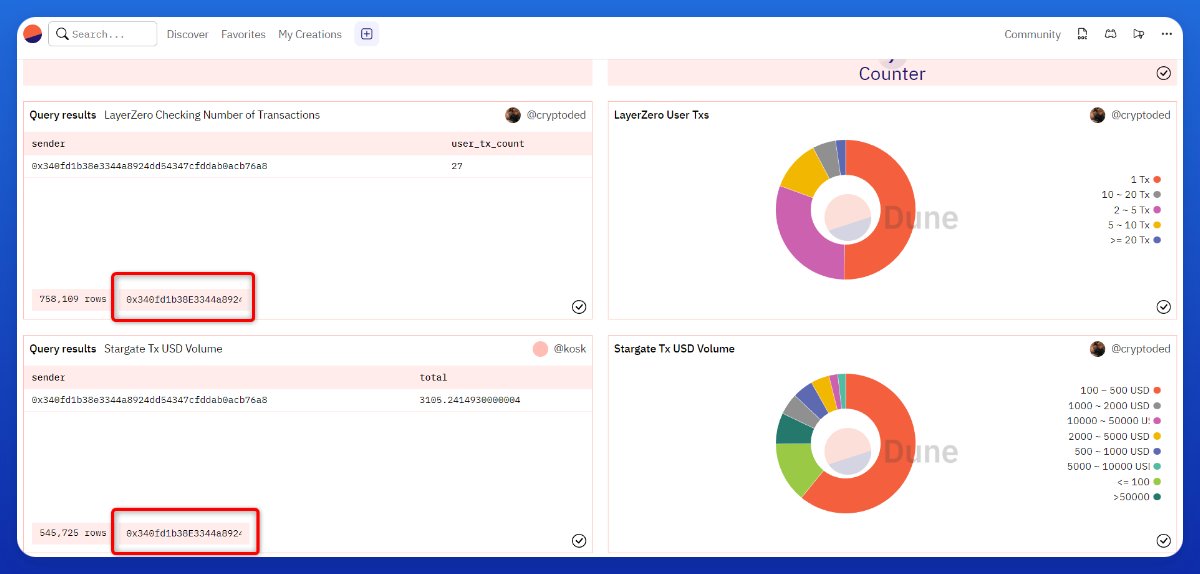Toggle the >50000 legend entry
1200x574 pixels.
(x=1137, y=497)
